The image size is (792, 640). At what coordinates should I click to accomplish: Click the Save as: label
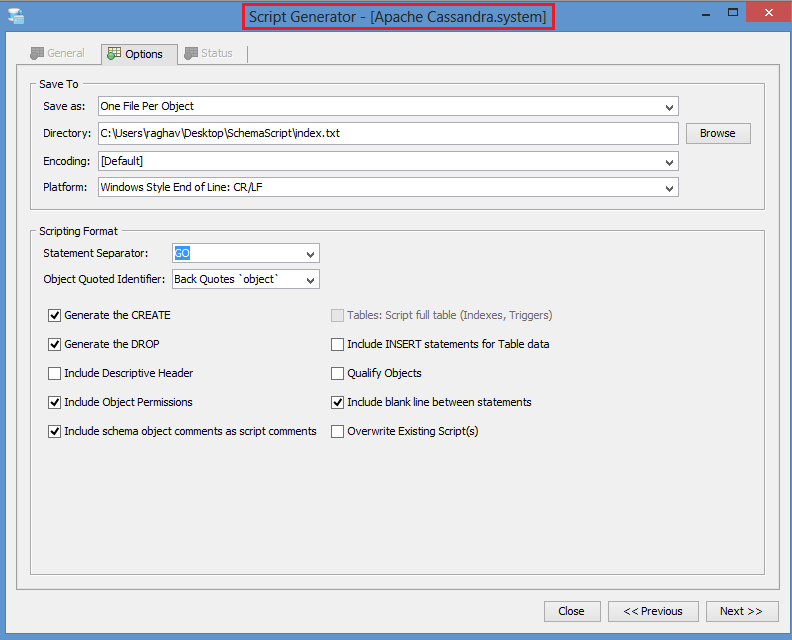(64, 106)
